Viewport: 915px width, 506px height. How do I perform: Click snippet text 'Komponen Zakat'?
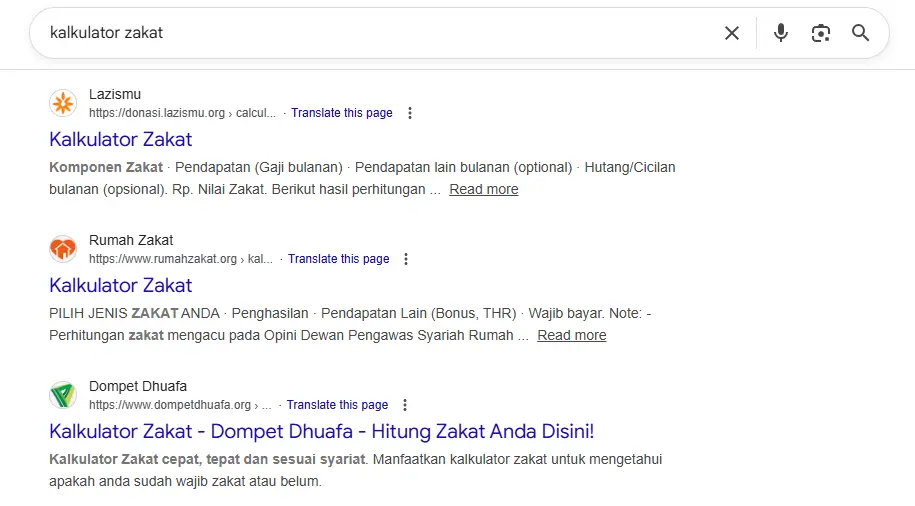coord(106,167)
